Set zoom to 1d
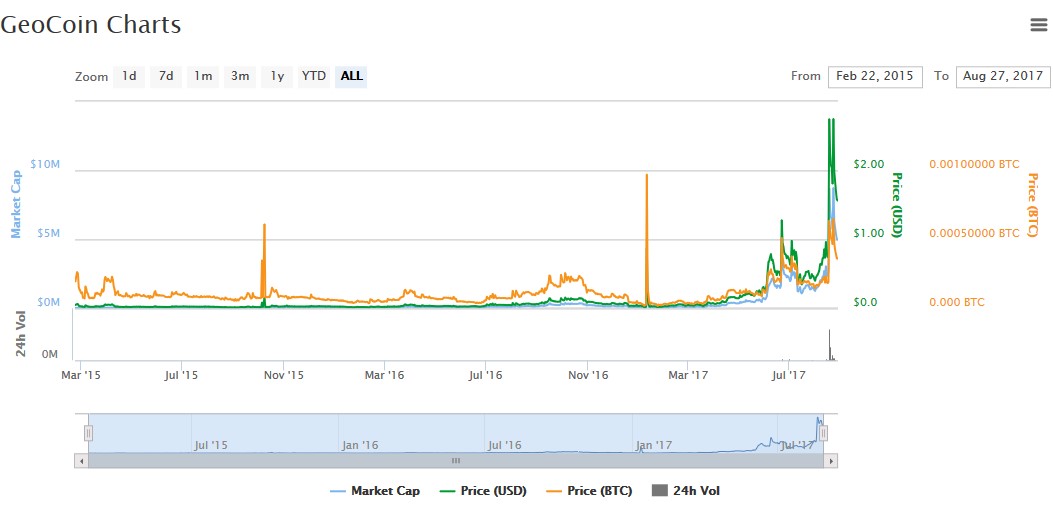 pyautogui.click(x=129, y=77)
